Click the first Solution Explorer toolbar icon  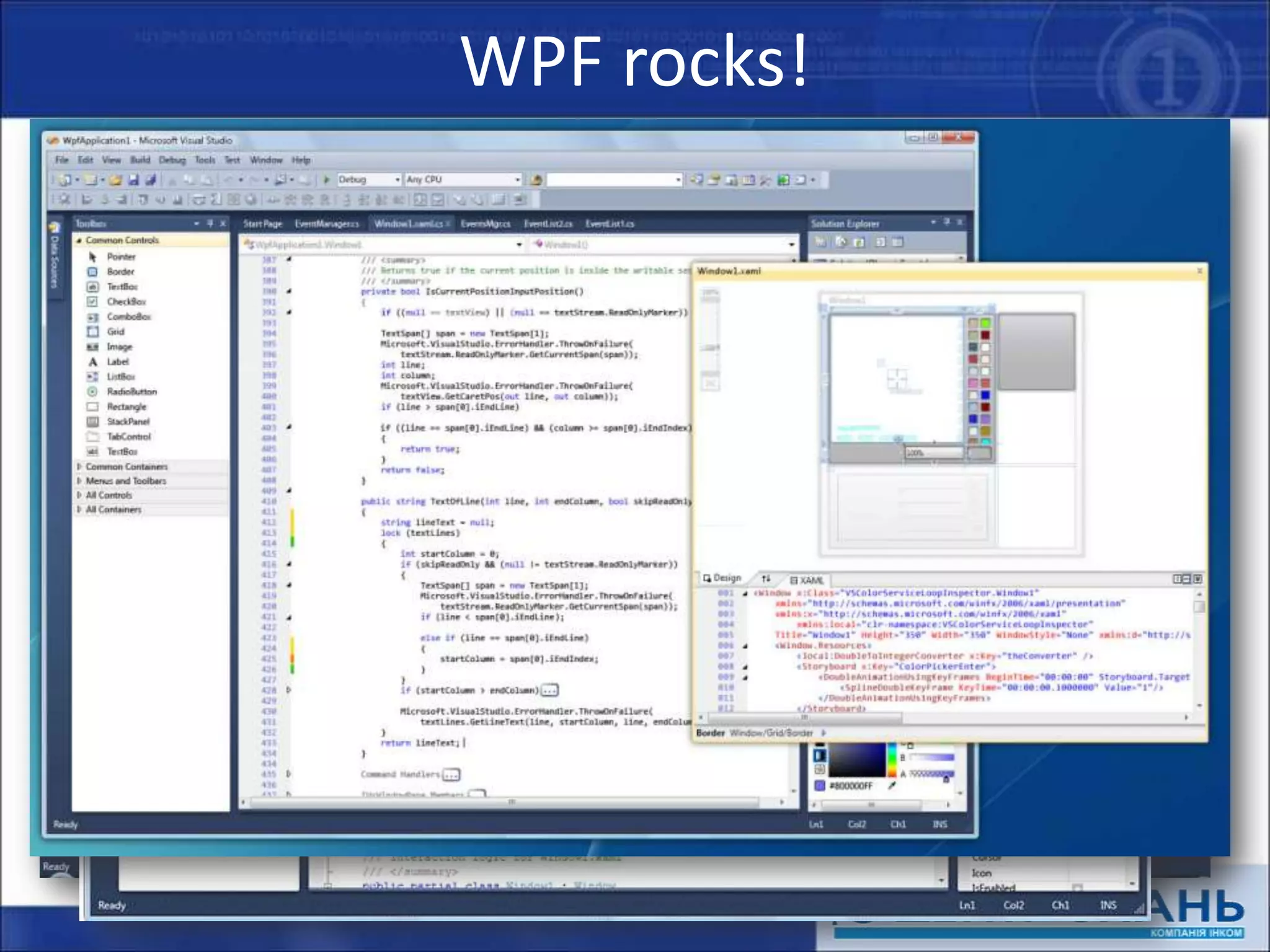tap(820, 242)
